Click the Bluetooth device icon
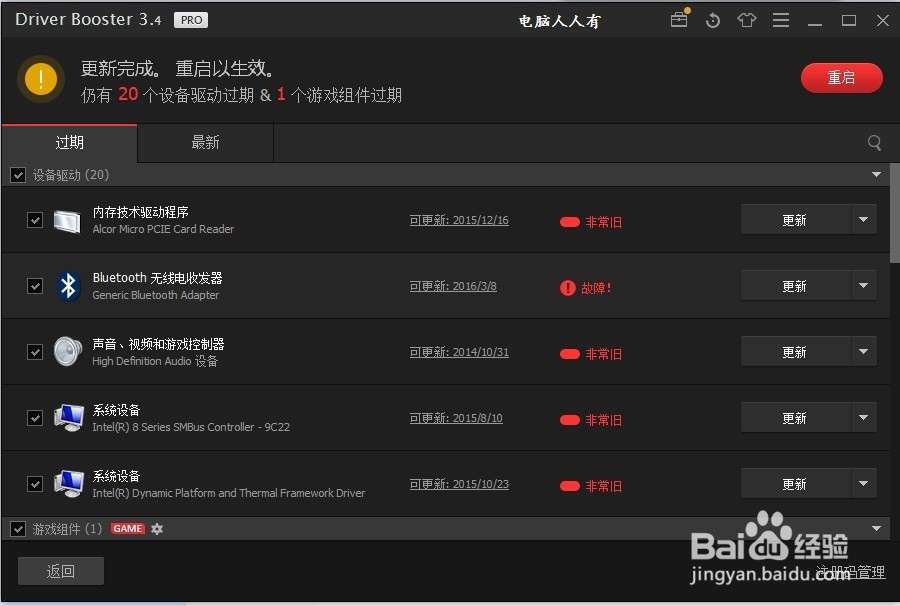The height and width of the screenshot is (606, 900). point(68,286)
